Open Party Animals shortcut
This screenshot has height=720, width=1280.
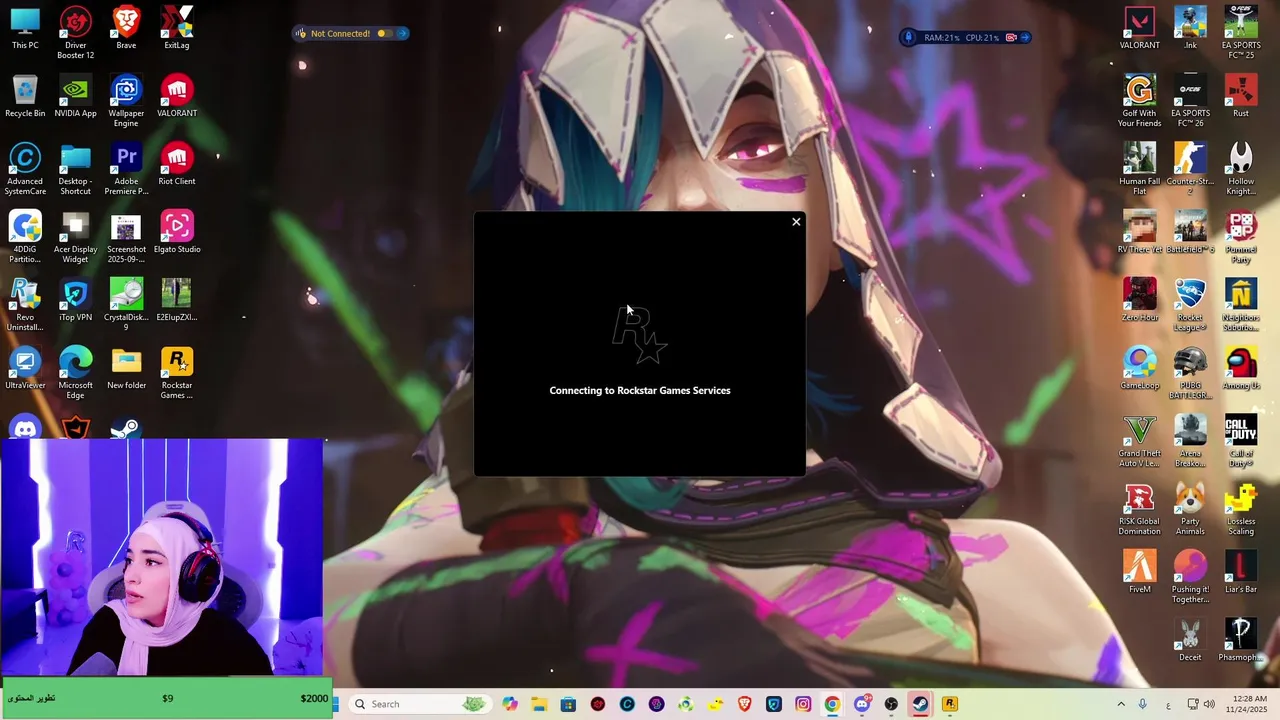coord(1190,509)
